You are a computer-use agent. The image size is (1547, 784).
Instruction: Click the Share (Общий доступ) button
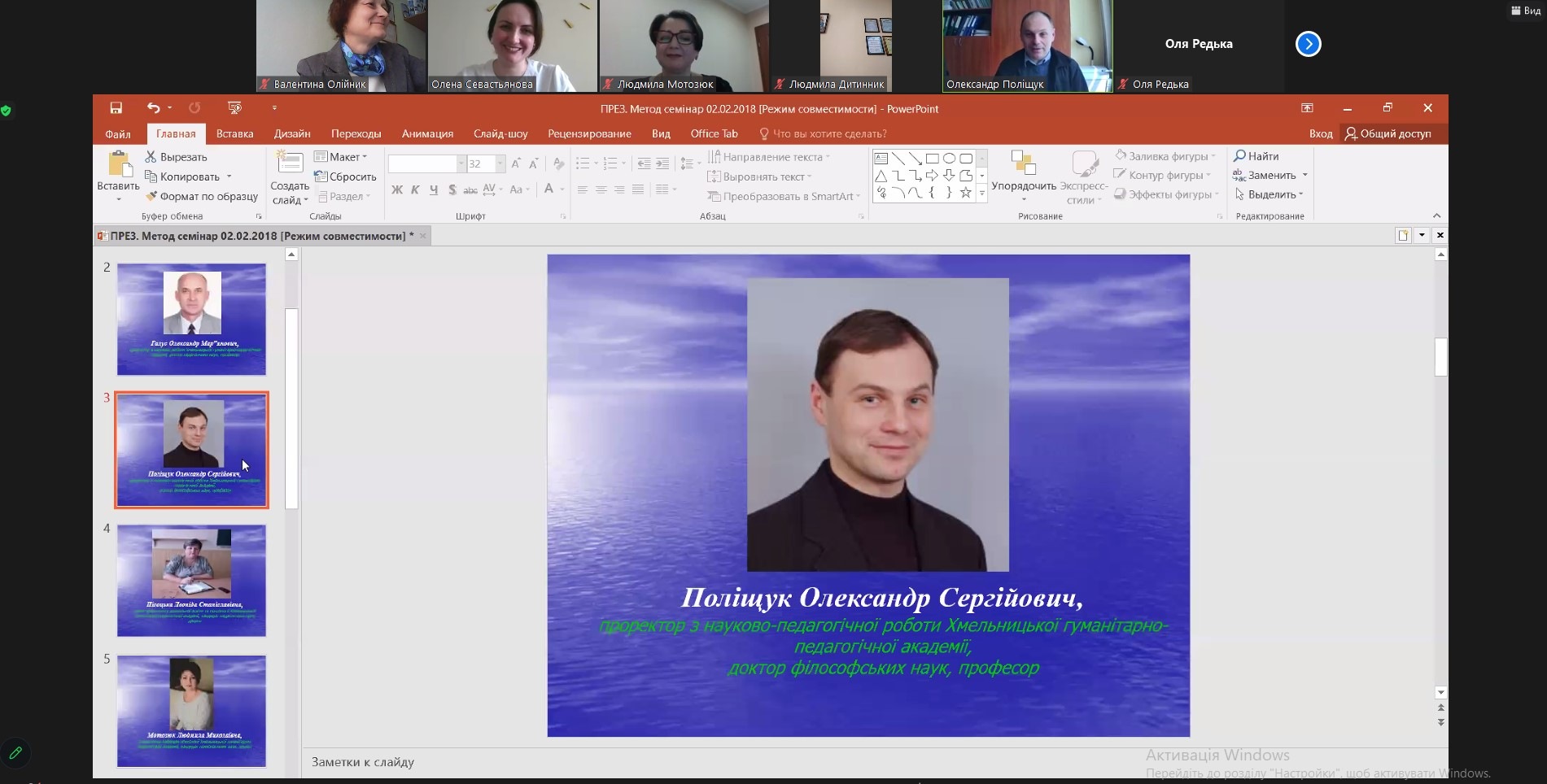1387,134
